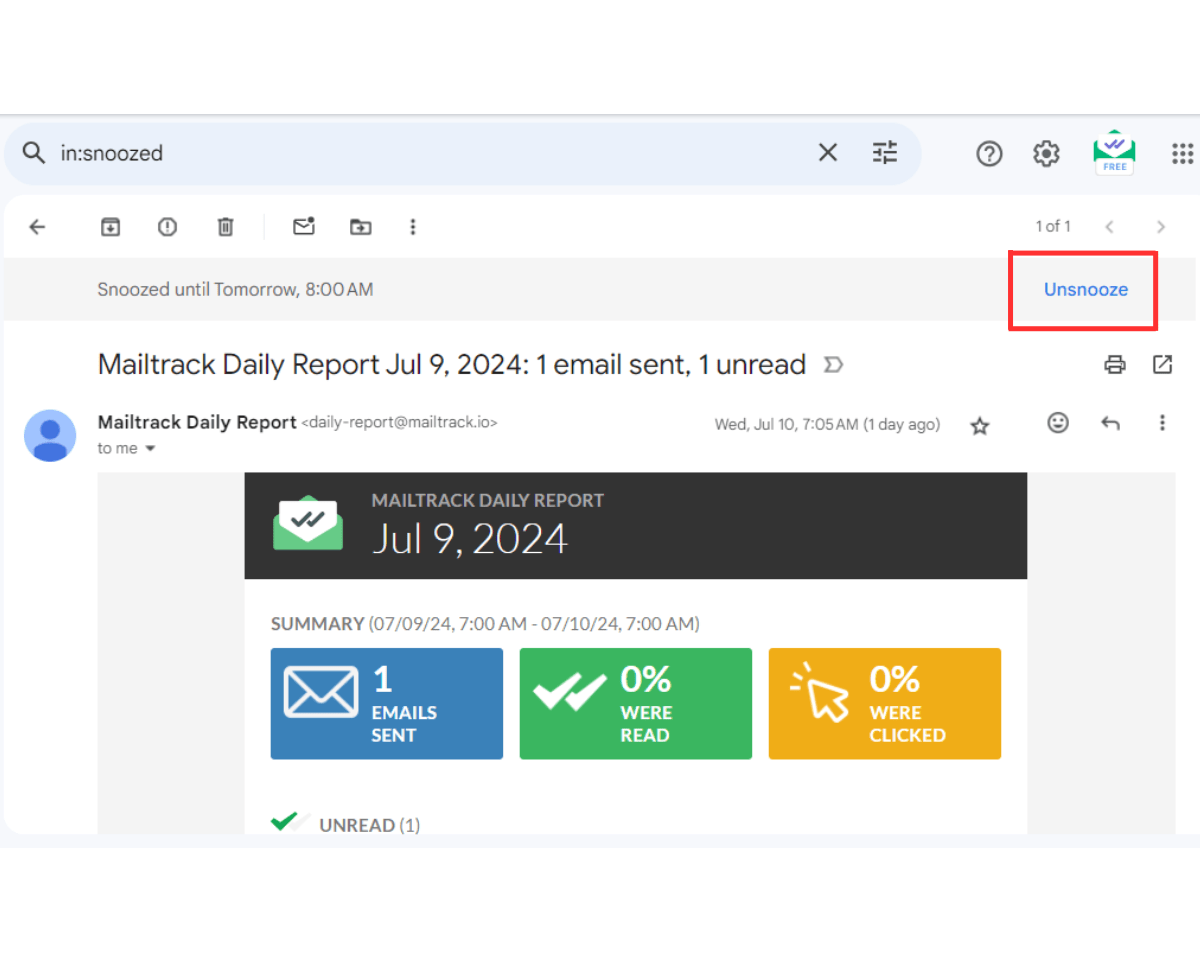Click 'Snoozed until Tomorrow, 8:00 AM' text
This screenshot has width=1200, height=960.
[x=235, y=290]
